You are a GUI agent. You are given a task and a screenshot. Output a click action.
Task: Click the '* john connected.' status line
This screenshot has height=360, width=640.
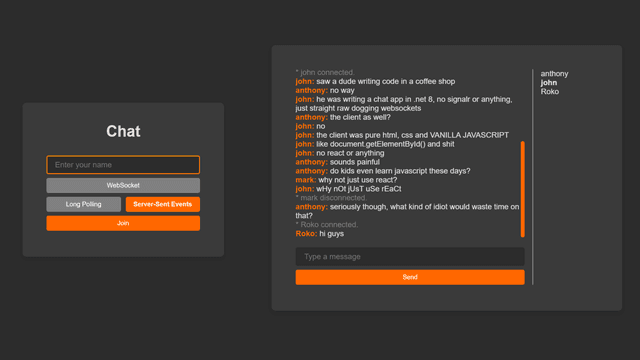(x=325, y=72)
